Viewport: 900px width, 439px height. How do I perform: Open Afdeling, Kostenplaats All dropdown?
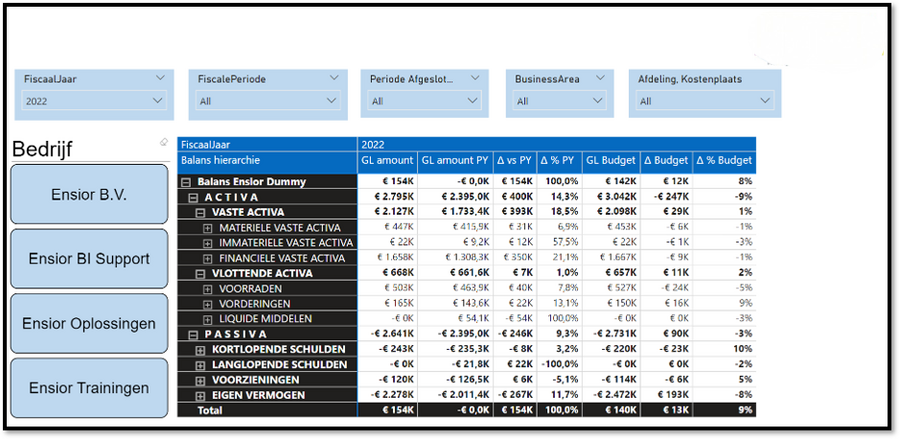coord(764,101)
